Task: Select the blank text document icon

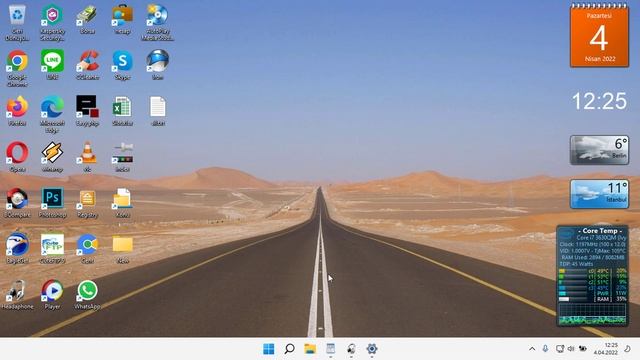Action: 158,107
